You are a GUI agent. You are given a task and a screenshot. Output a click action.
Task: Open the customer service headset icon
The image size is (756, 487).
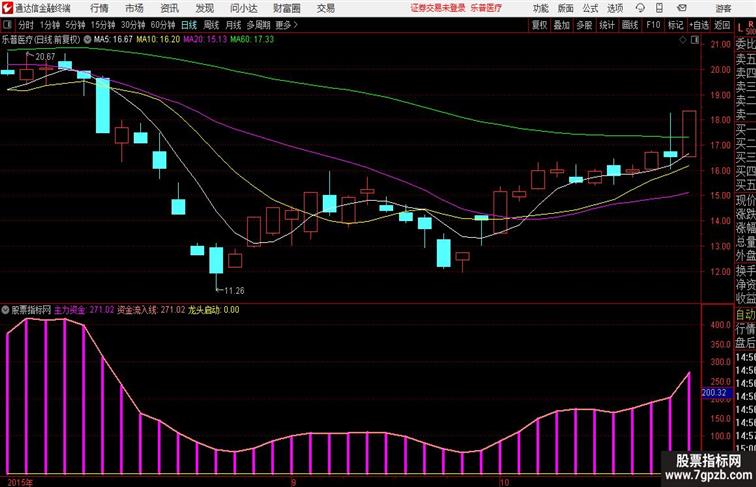point(640,8)
